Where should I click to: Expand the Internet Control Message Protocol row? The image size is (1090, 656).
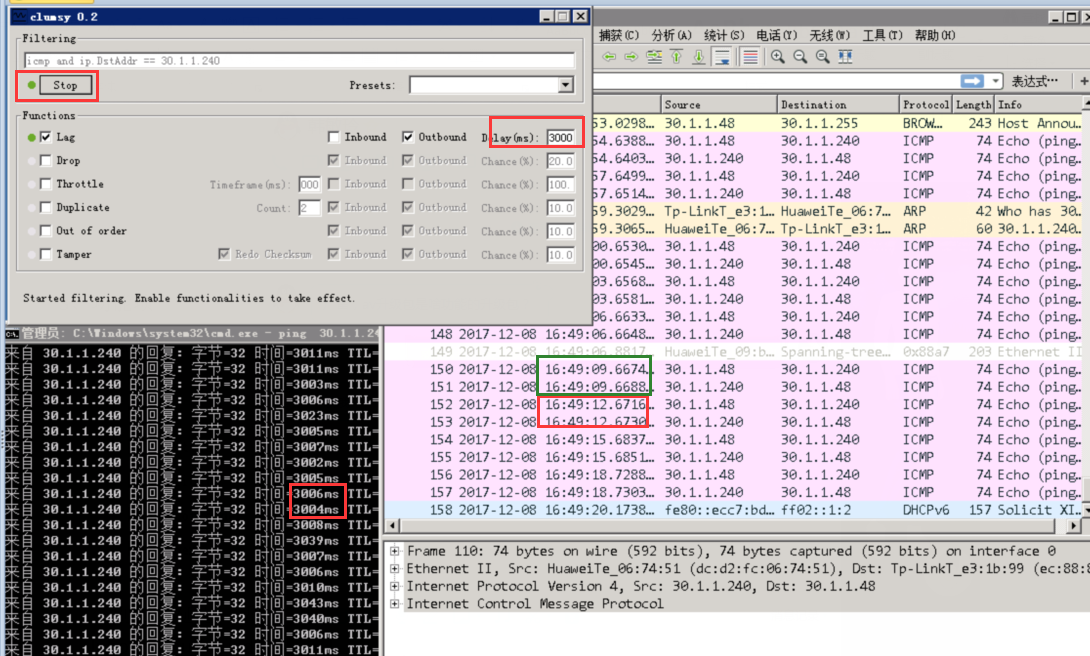point(396,604)
